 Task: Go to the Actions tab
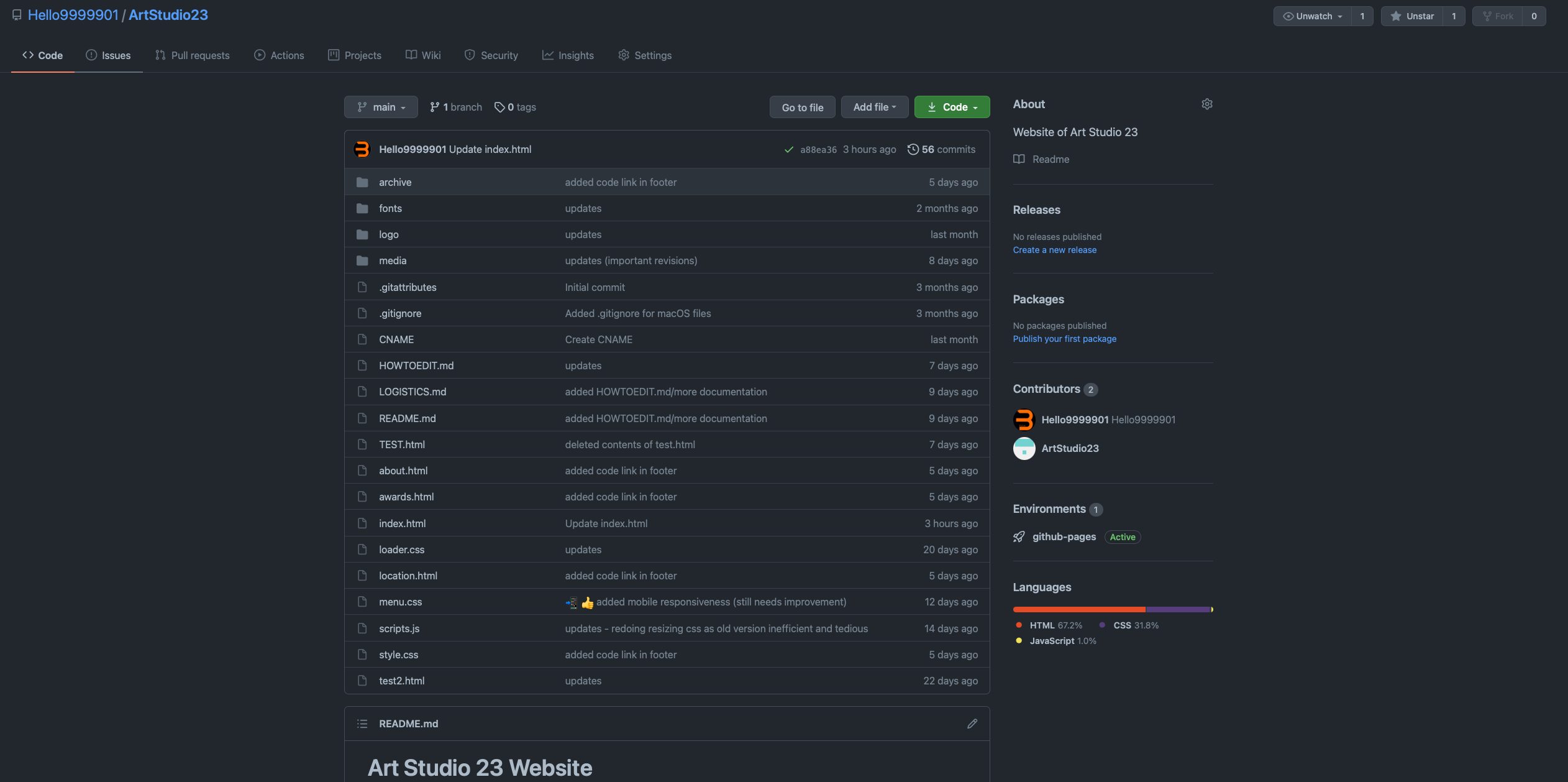pos(279,55)
